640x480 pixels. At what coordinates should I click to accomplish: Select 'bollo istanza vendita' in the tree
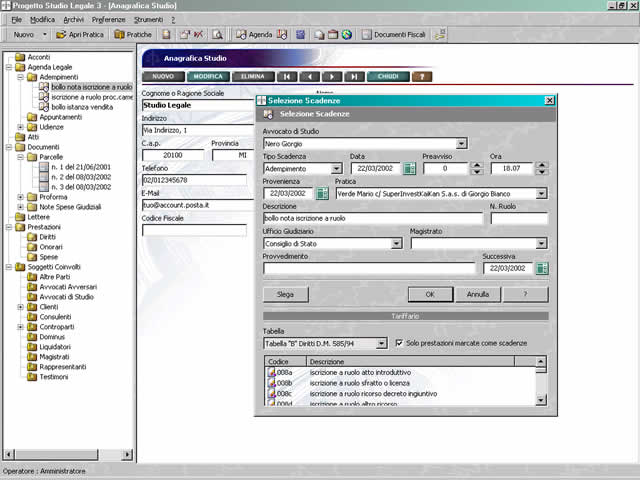(x=82, y=107)
